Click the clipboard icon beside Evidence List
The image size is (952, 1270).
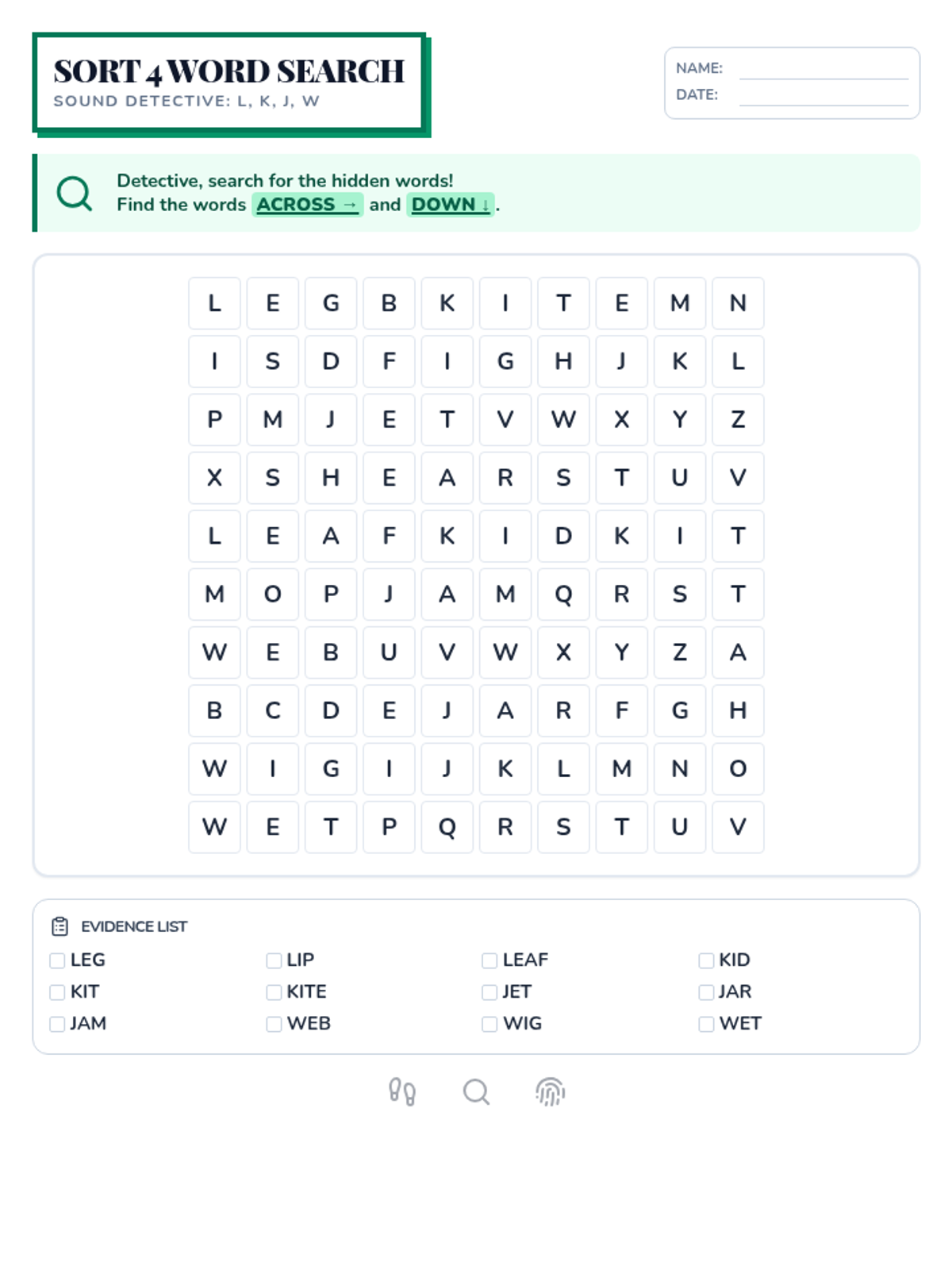click(x=59, y=926)
